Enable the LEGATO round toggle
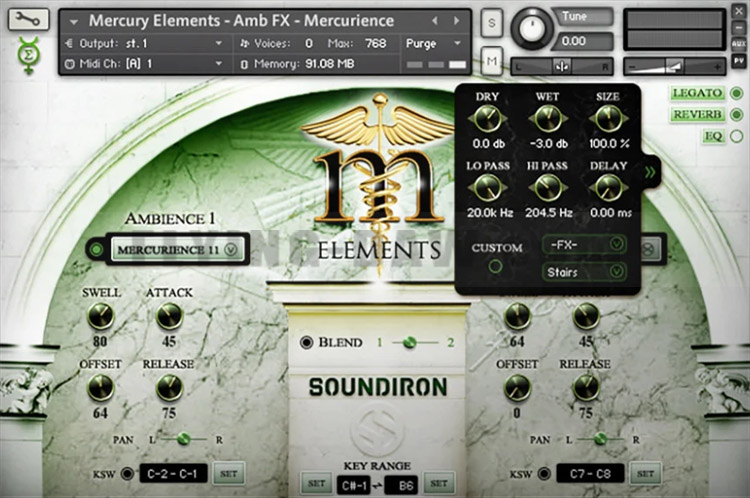The height and width of the screenshot is (498, 750). point(737,93)
